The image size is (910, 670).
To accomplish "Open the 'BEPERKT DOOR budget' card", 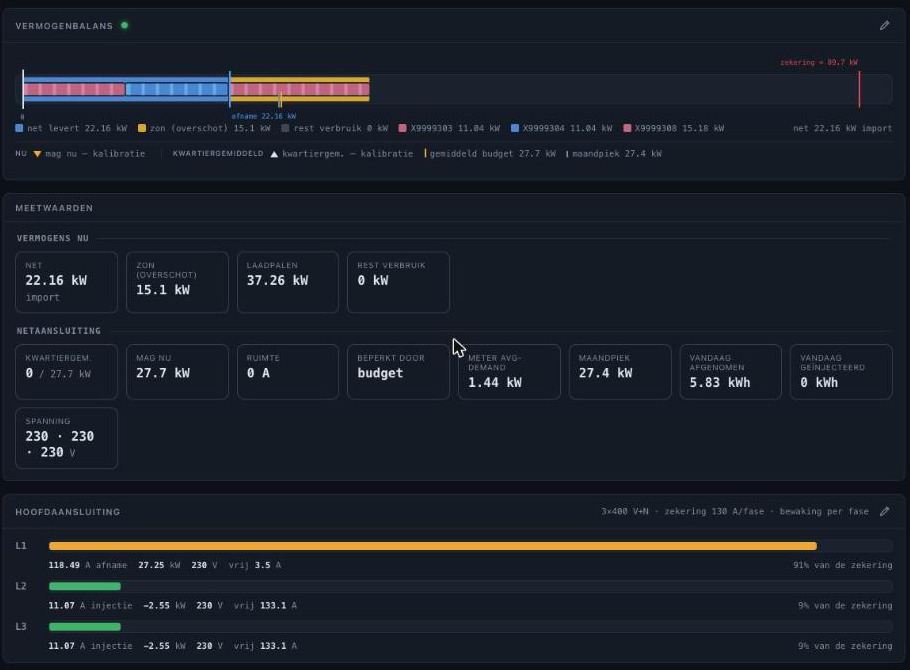I will (398, 372).
